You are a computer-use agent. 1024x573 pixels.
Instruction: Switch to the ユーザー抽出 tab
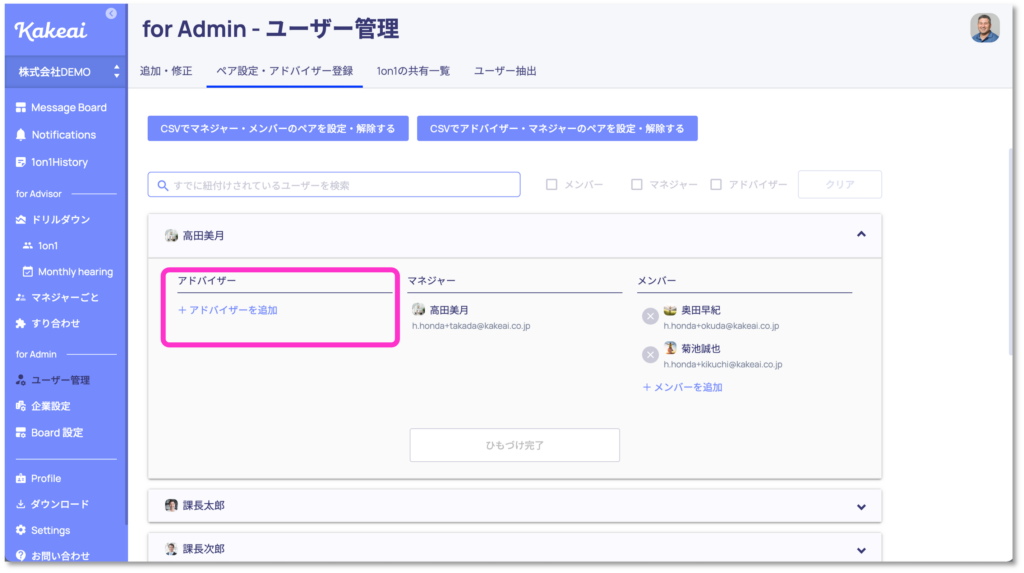(505, 71)
